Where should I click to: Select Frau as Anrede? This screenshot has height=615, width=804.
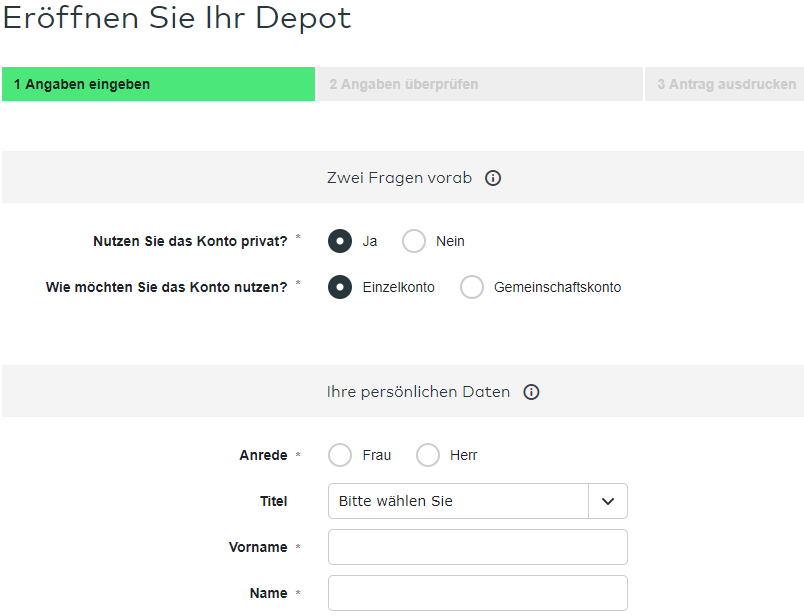pos(340,455)
